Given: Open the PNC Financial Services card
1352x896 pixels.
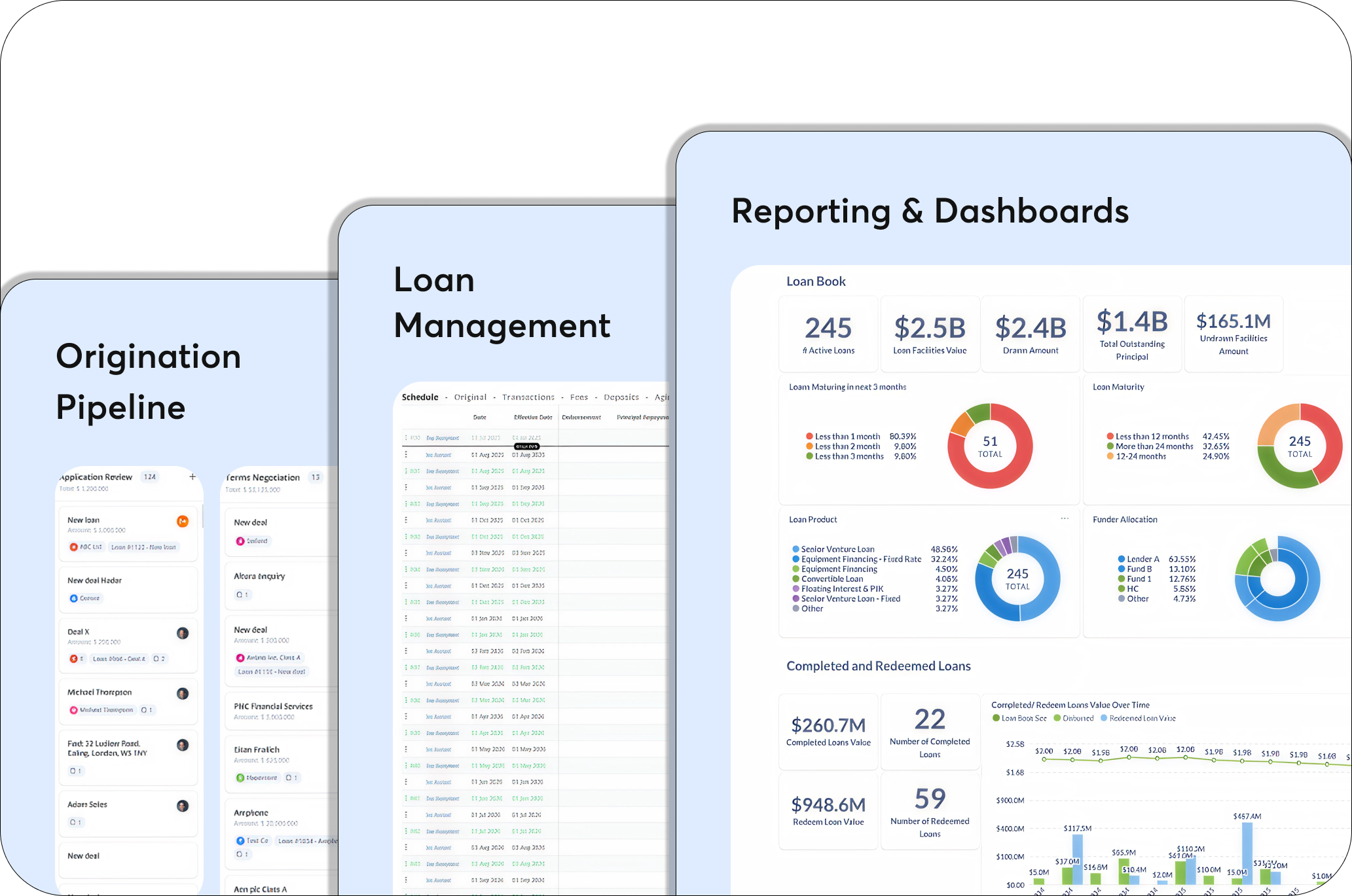Looking at the screenshot, I should 282,711.
